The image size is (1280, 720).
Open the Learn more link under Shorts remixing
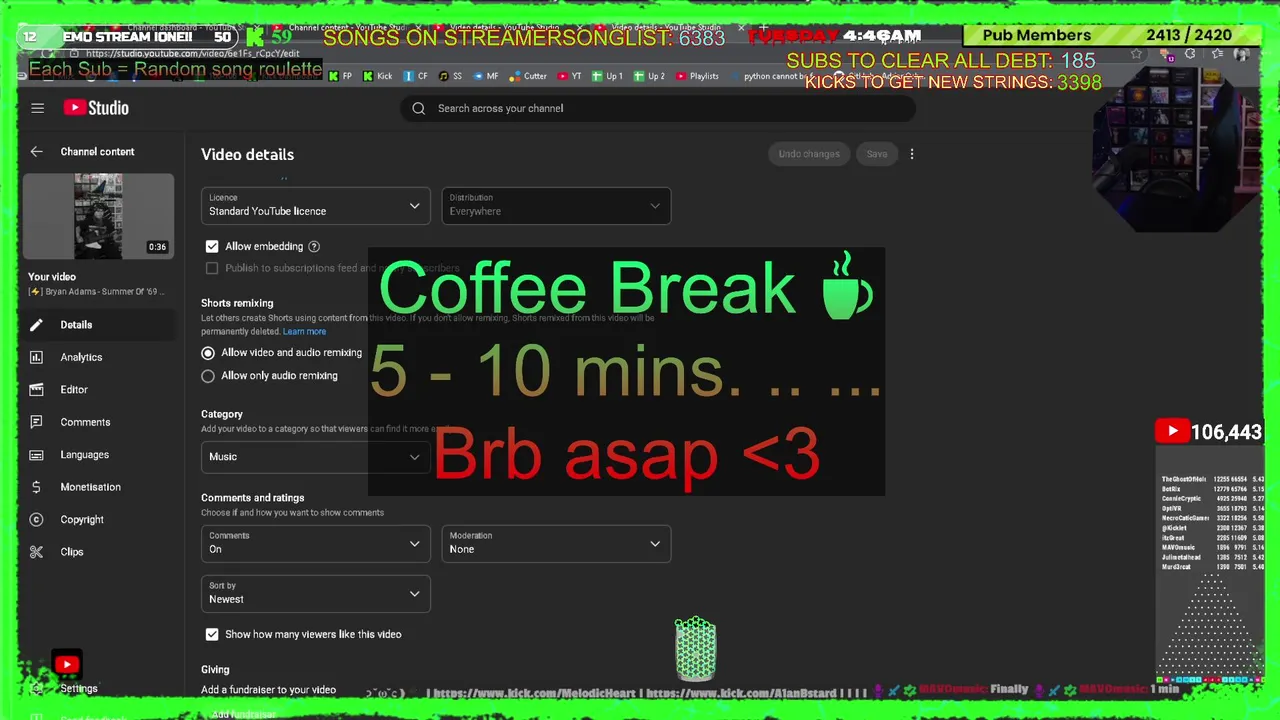pyautogui.click(x=304, y=332)
